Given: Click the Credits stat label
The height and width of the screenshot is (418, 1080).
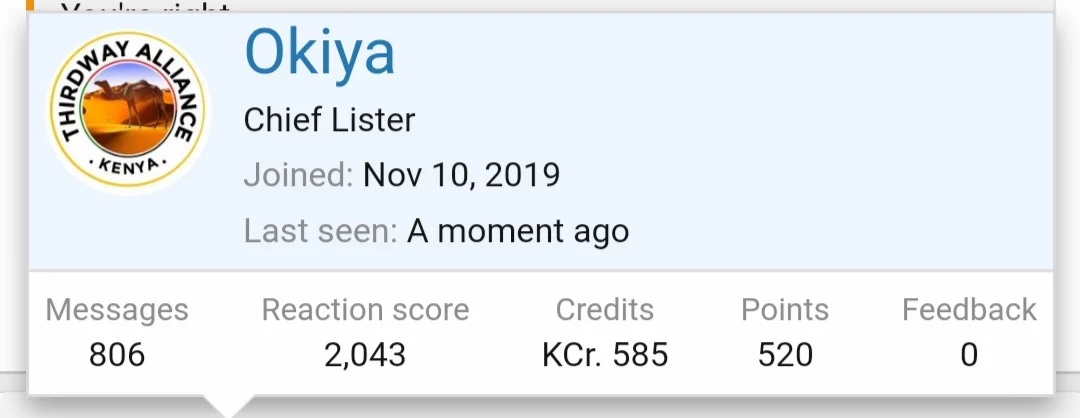Looking at the screenshot, I should click(x=605, y=310).
